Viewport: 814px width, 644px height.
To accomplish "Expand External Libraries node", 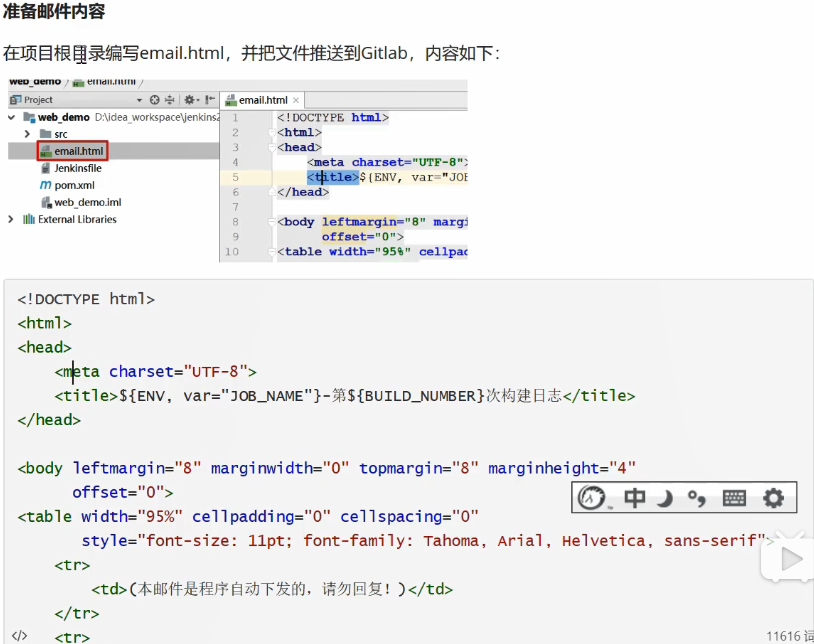I will click(x=11, y=219).
